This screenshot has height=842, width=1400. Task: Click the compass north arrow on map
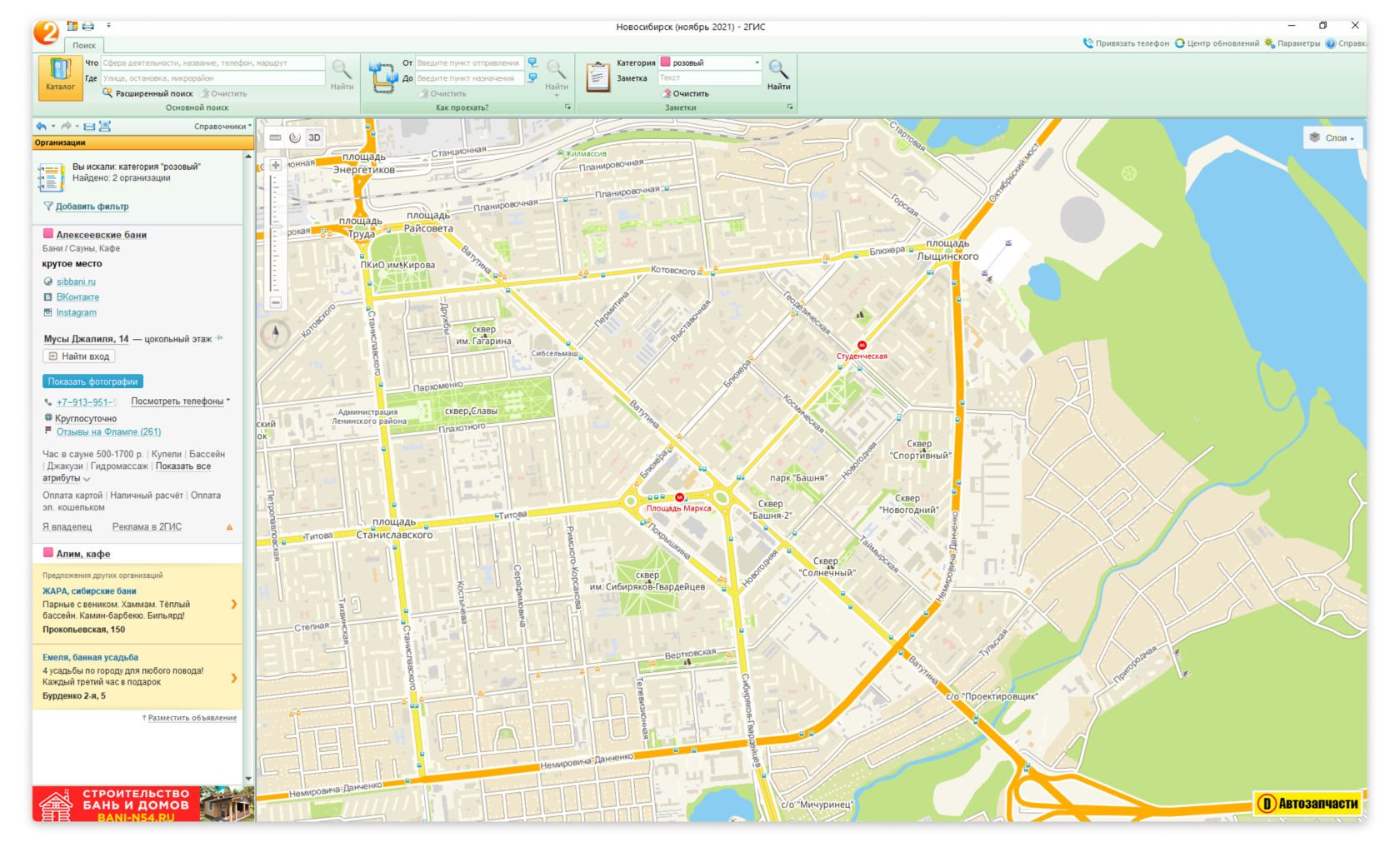[x=276, y=334]
